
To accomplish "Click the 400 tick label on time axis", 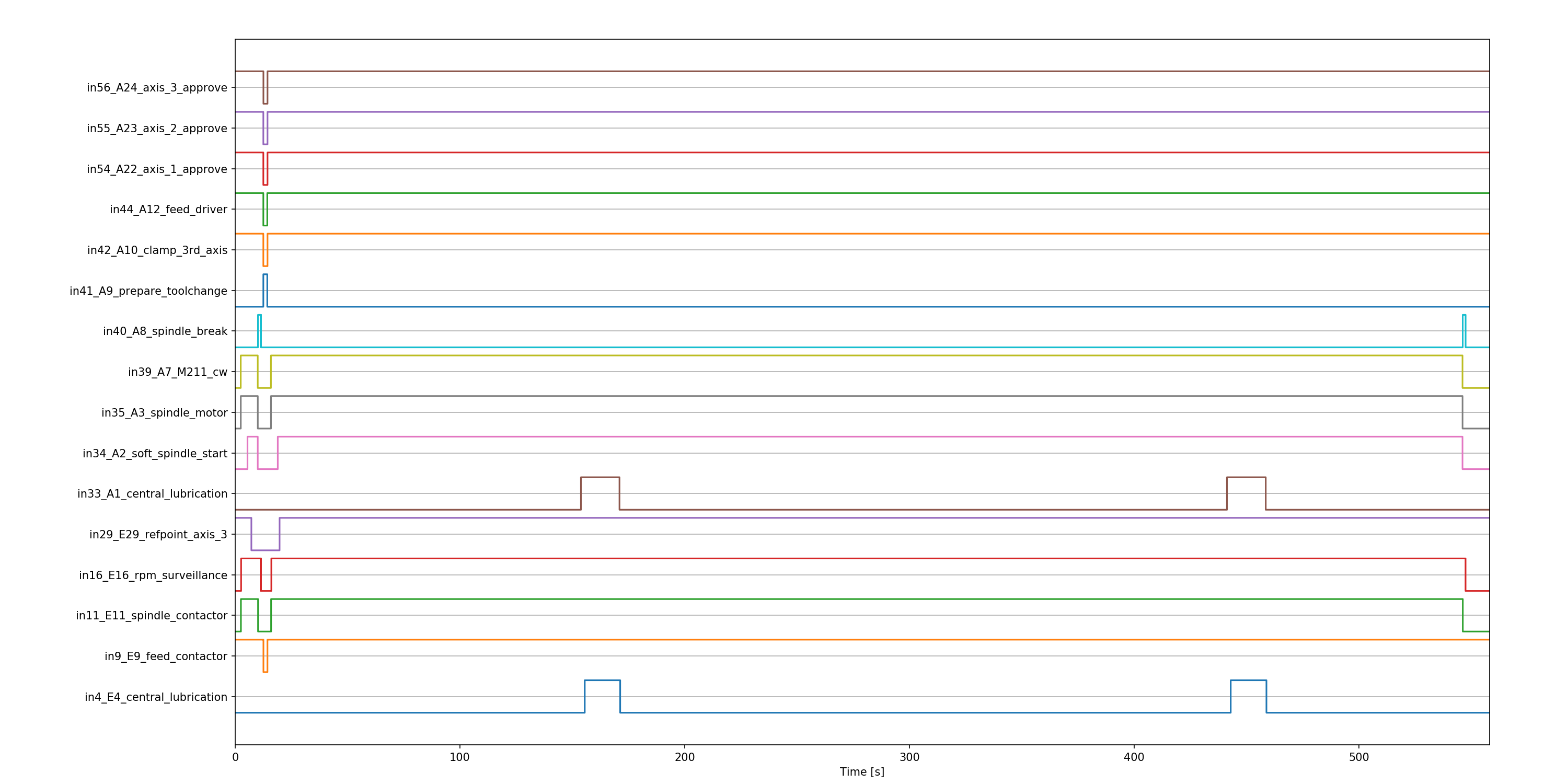I will 1134,757.
